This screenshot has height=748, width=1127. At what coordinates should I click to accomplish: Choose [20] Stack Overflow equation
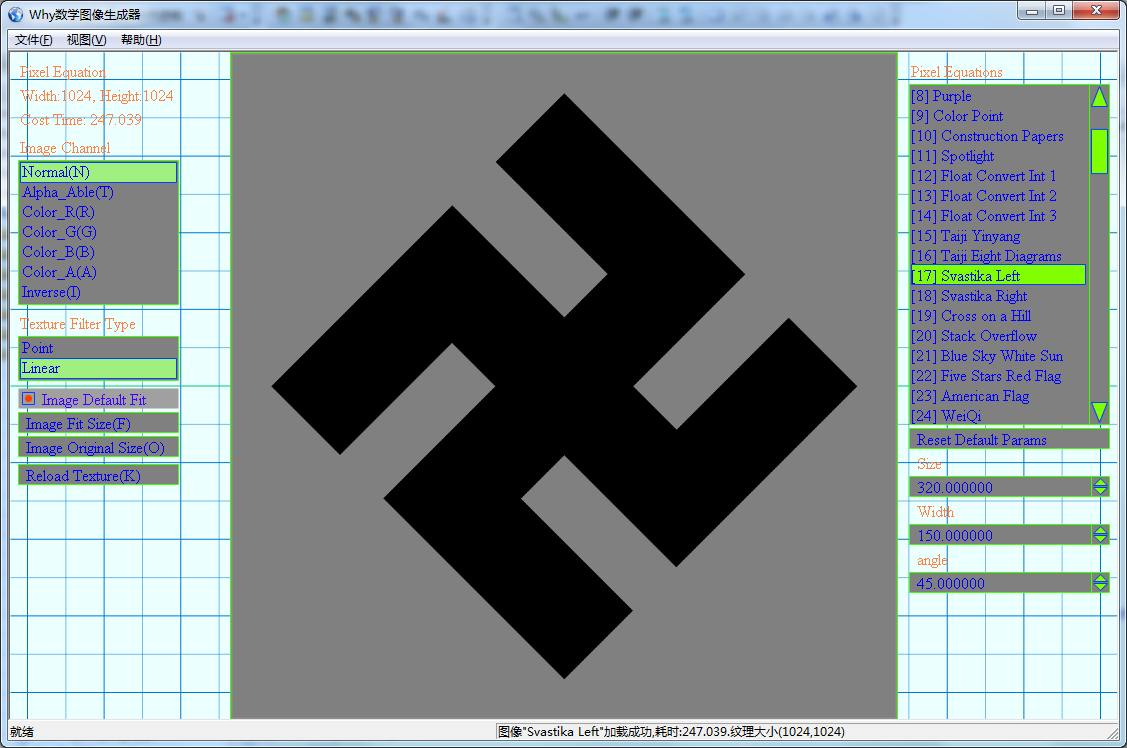click(x=988, y=336)
